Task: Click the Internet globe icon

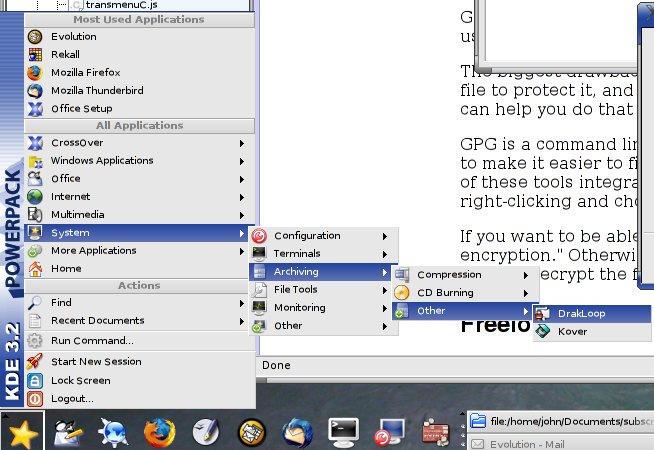Action: [35, 197]
